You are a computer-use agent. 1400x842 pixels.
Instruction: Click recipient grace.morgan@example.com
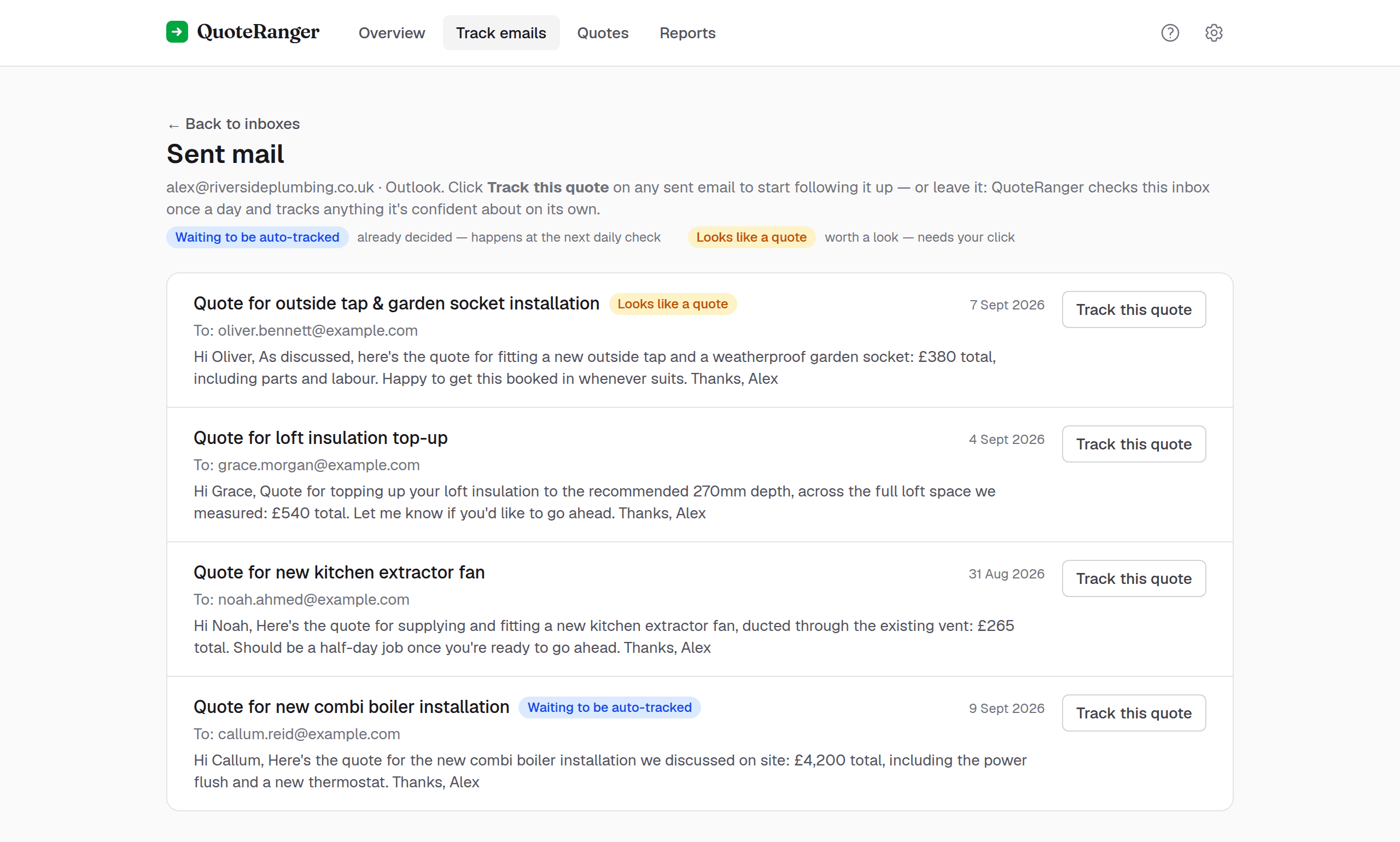tap(319, 465)
